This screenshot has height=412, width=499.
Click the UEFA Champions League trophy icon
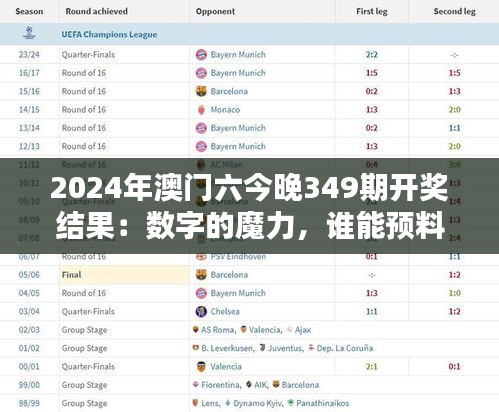[29, 33]
